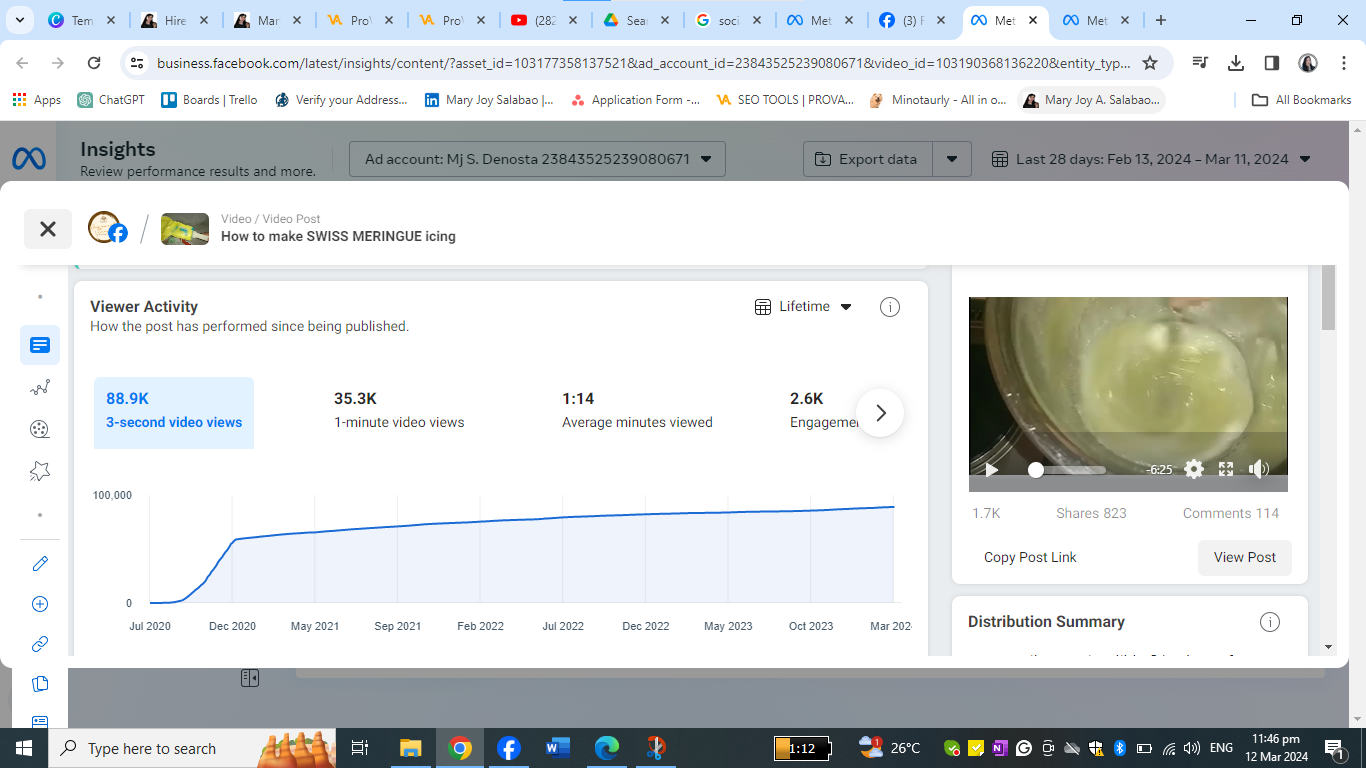This screenshot has height=768, width=1366.
Task: Select the pencil edit icon in sidebar
Action: point(40,563)
